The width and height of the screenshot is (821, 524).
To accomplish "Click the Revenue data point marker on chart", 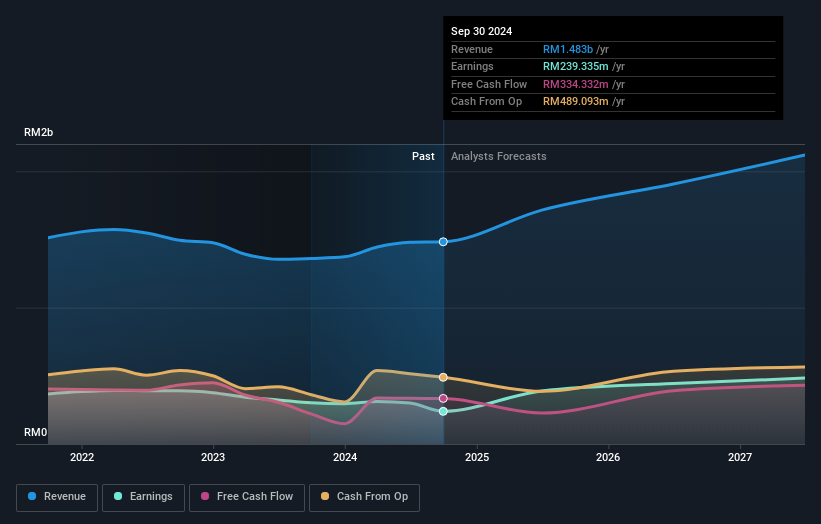I will coord(443,242).
